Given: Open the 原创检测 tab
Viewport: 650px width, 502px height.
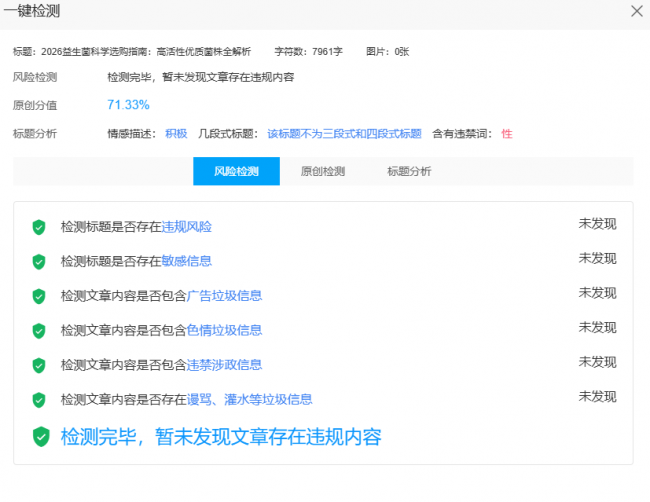Looking at the screenshot, I should (322, 171).
